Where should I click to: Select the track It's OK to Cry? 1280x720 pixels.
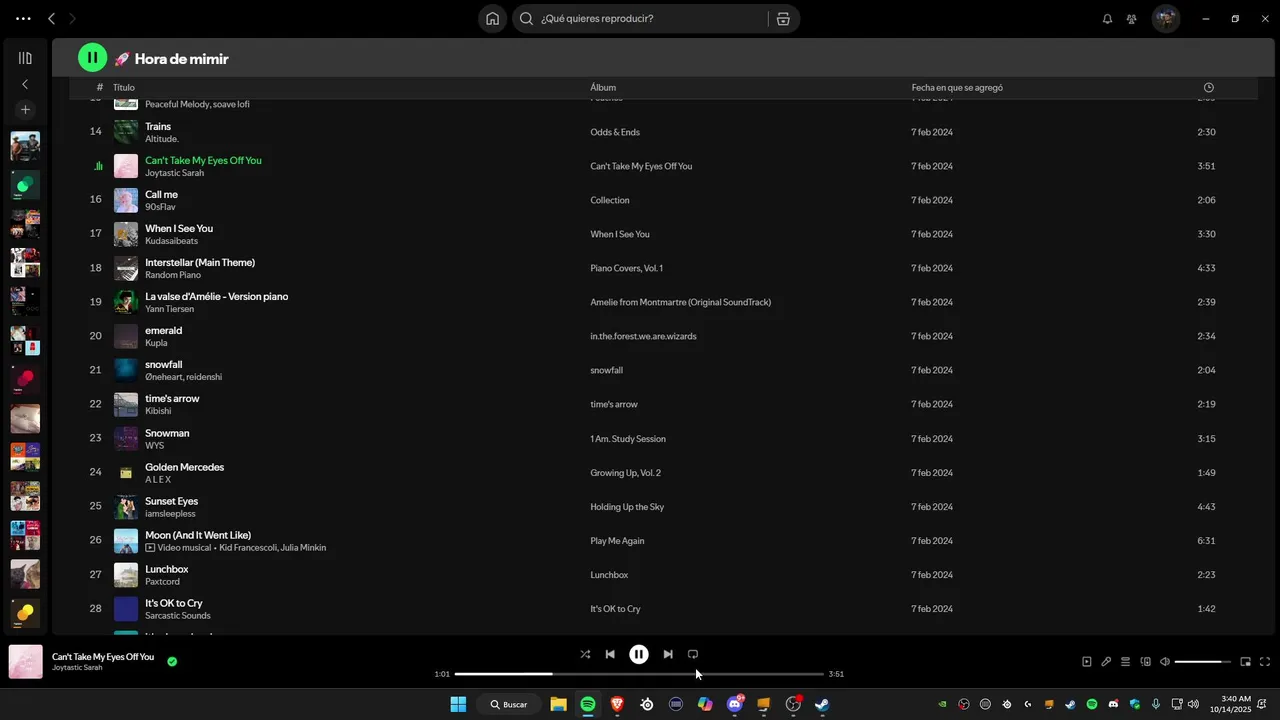coord(174,603)
